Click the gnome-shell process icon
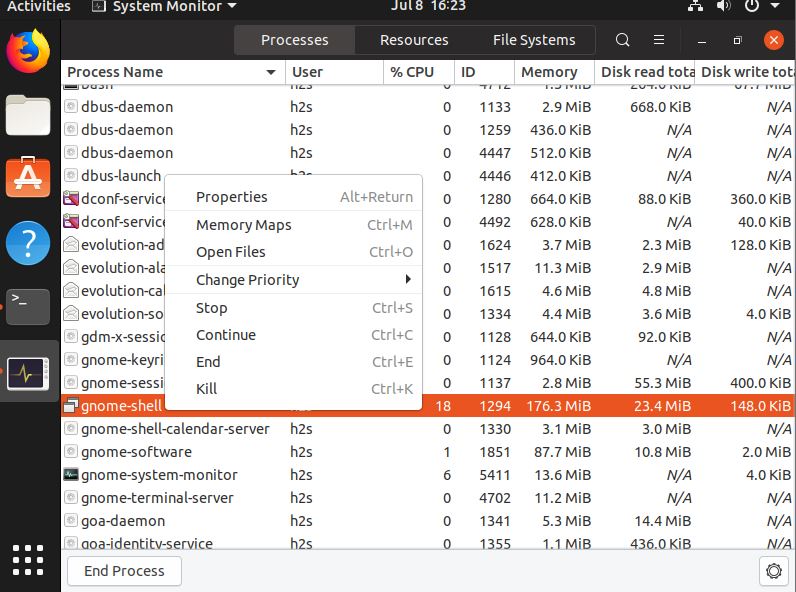The image size is (796, 592). (x=71, y=406)
